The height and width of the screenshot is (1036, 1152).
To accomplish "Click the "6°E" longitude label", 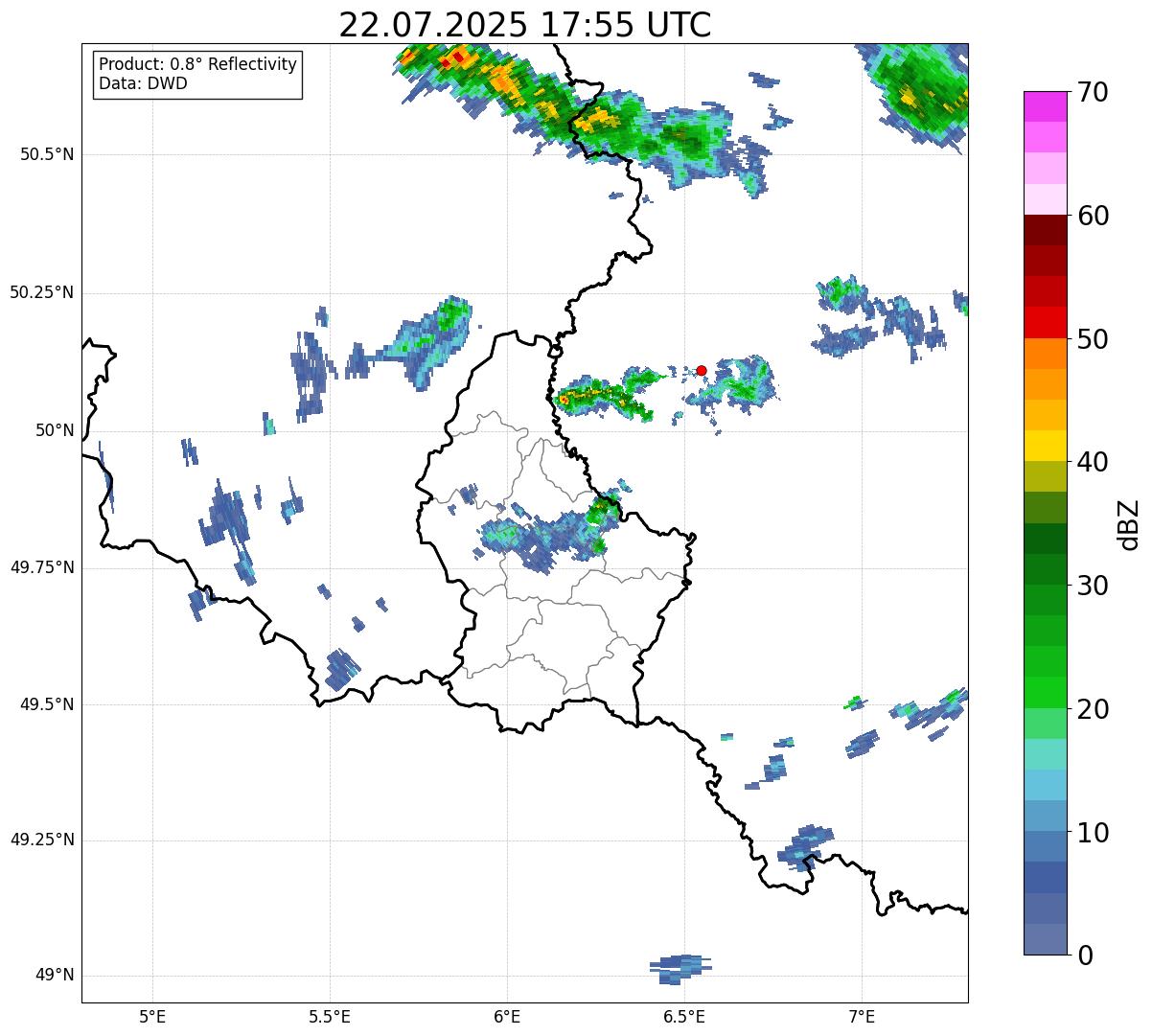I will (x=507, y=1016).
